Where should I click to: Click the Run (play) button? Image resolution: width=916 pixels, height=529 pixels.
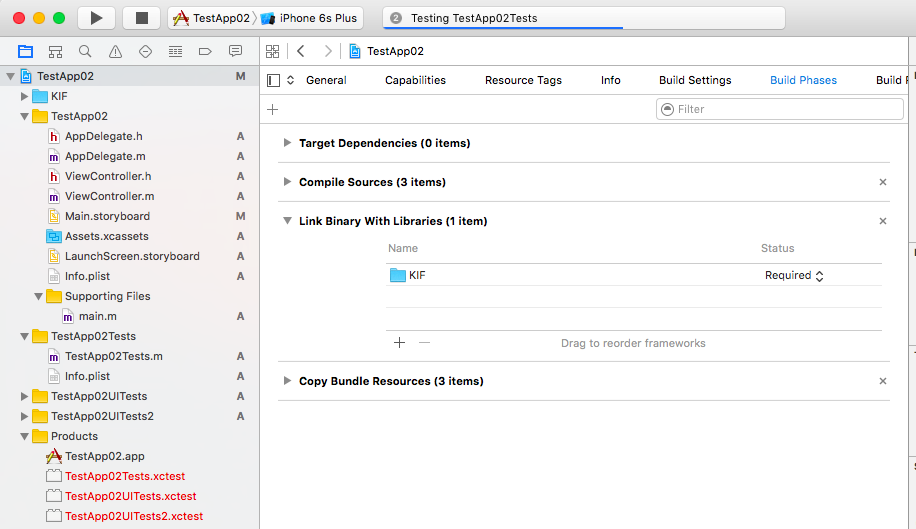96,18
